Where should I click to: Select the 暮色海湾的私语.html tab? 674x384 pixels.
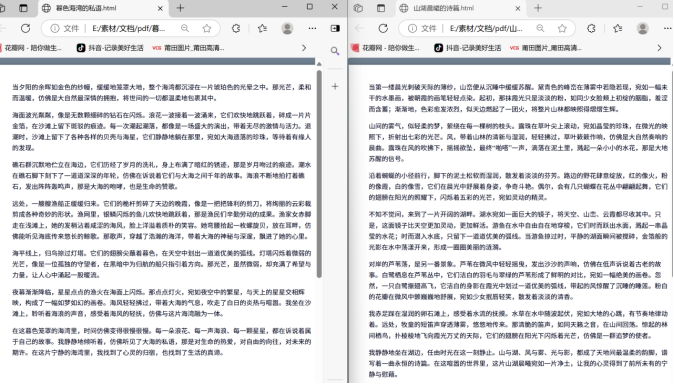pos(103,8)
